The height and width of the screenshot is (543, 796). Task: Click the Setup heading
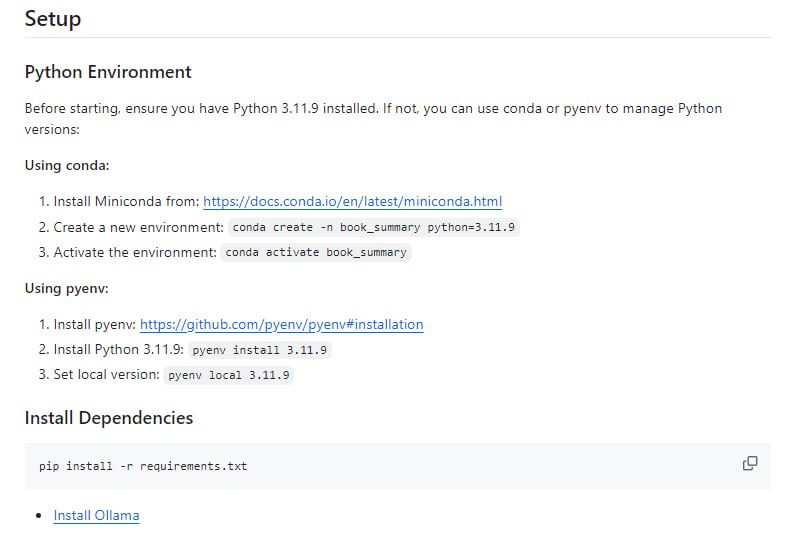point(53,19)
